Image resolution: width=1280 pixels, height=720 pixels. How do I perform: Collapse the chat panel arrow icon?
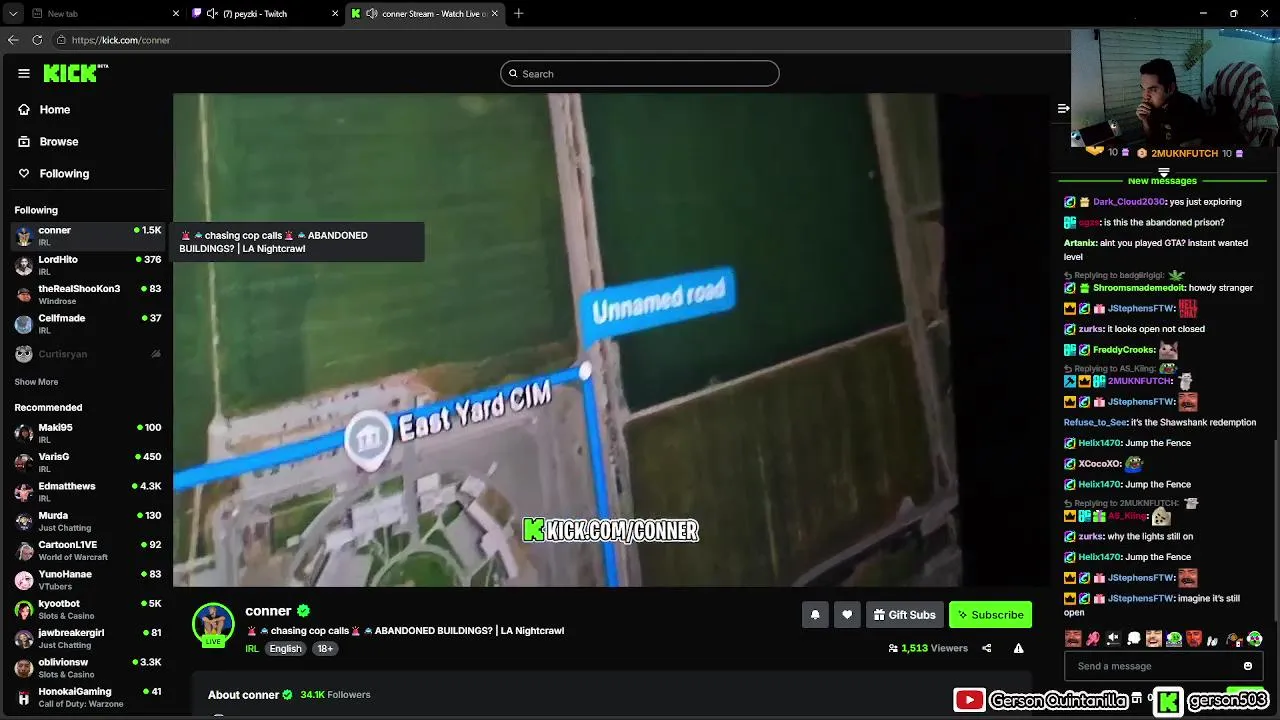tap(1063, 108)
